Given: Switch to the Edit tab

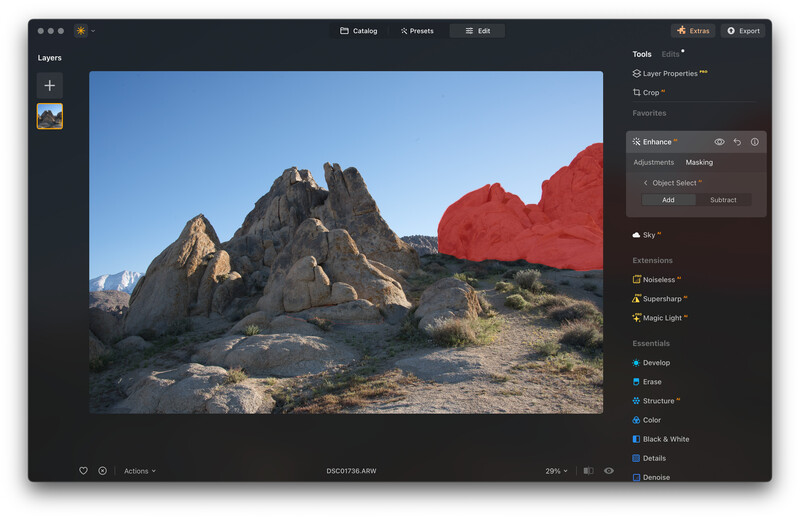Looking at the screenshot, I should 478,31.
